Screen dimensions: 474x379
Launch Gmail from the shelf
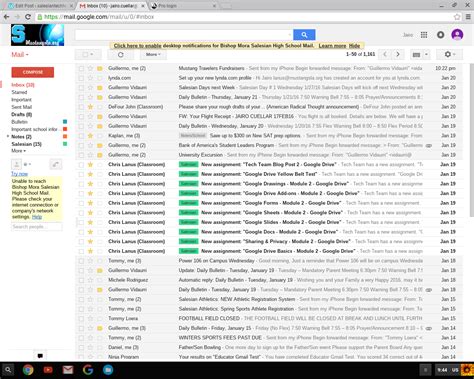pyautogui.click(x=68, y=370)
